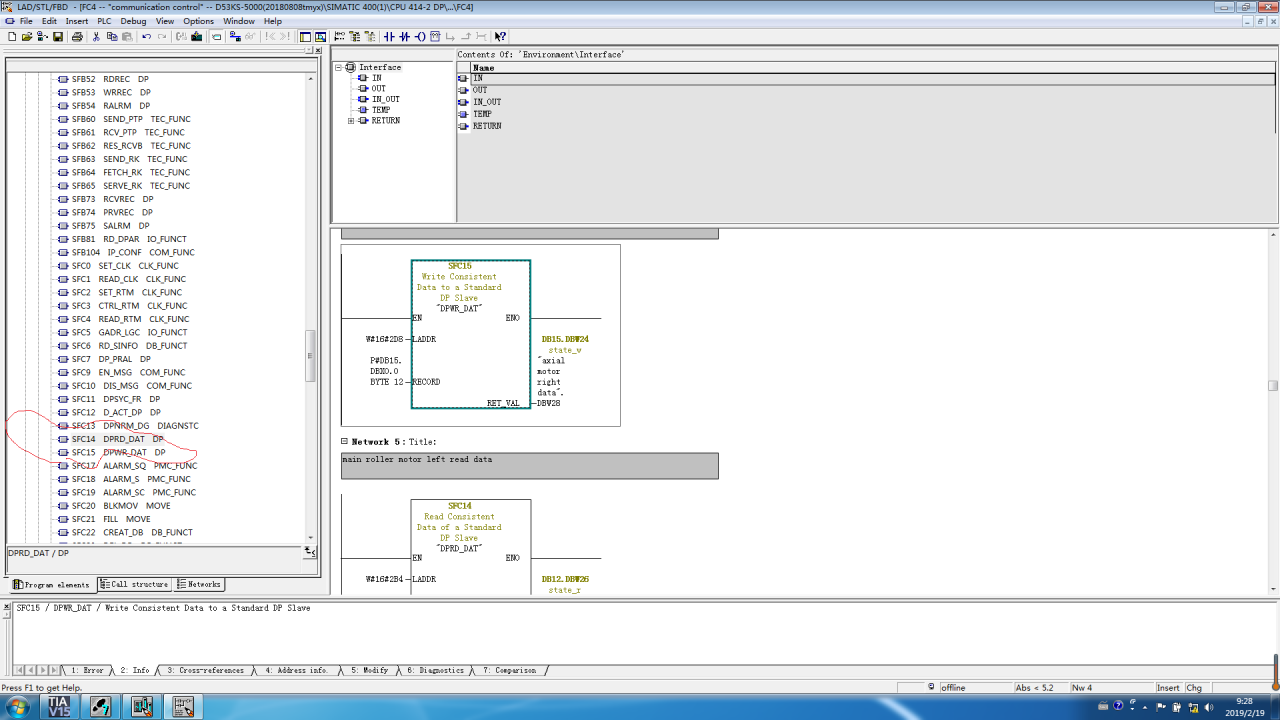Close the overview panel with X
This screenshot has width=1280, height=720.
318,50
